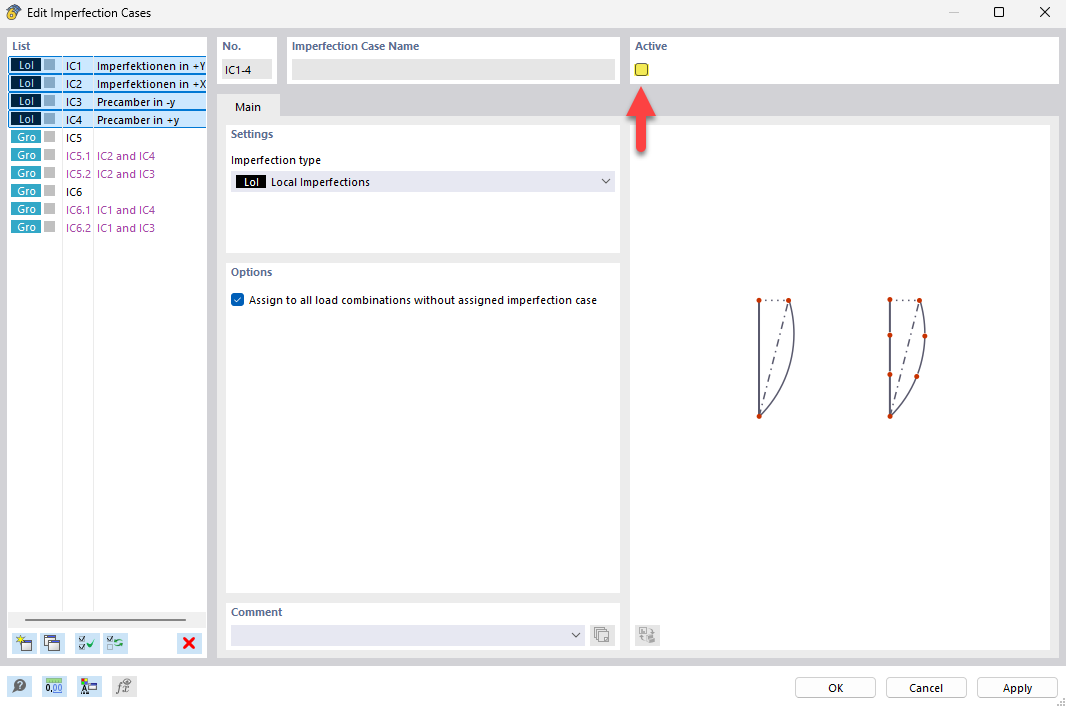
Task: Open the help button
Action: (20, 686)
